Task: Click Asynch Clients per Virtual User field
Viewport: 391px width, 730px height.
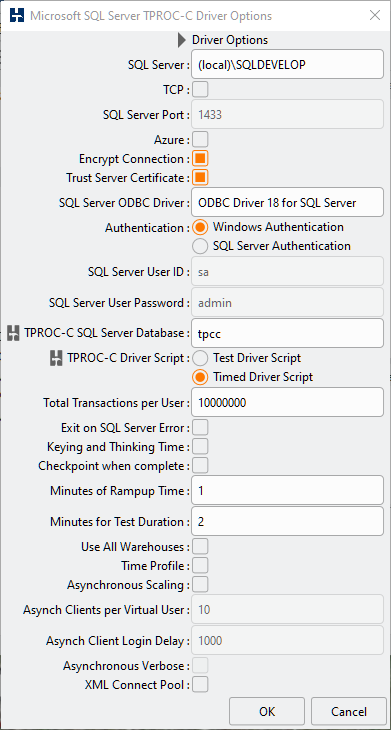Action: pyautogui.click(x=287, y=609)
